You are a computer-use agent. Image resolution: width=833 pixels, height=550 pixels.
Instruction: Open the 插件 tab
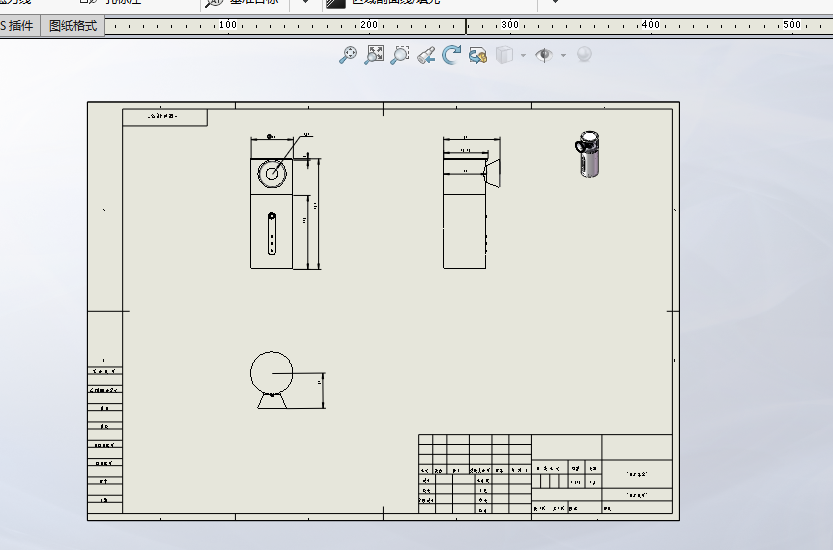click(x=20, y=25)
